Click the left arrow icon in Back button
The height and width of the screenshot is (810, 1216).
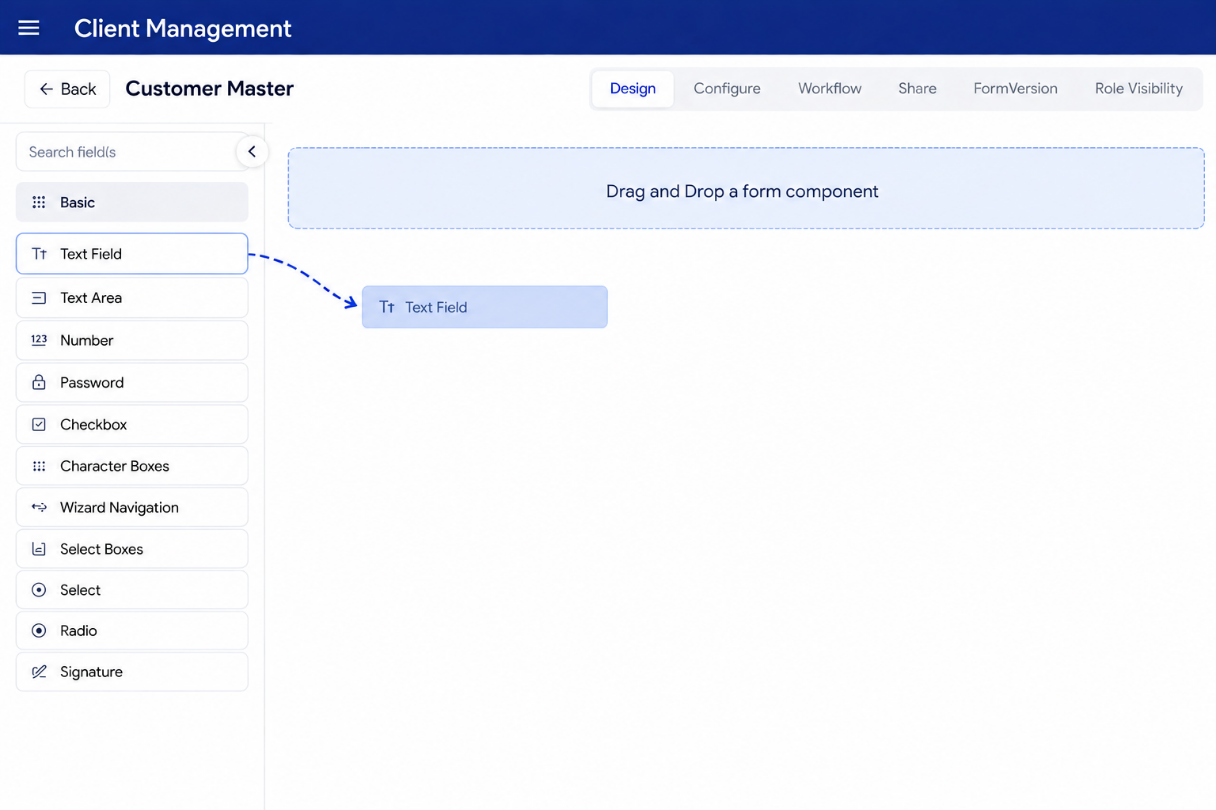(x=46, y=89)
